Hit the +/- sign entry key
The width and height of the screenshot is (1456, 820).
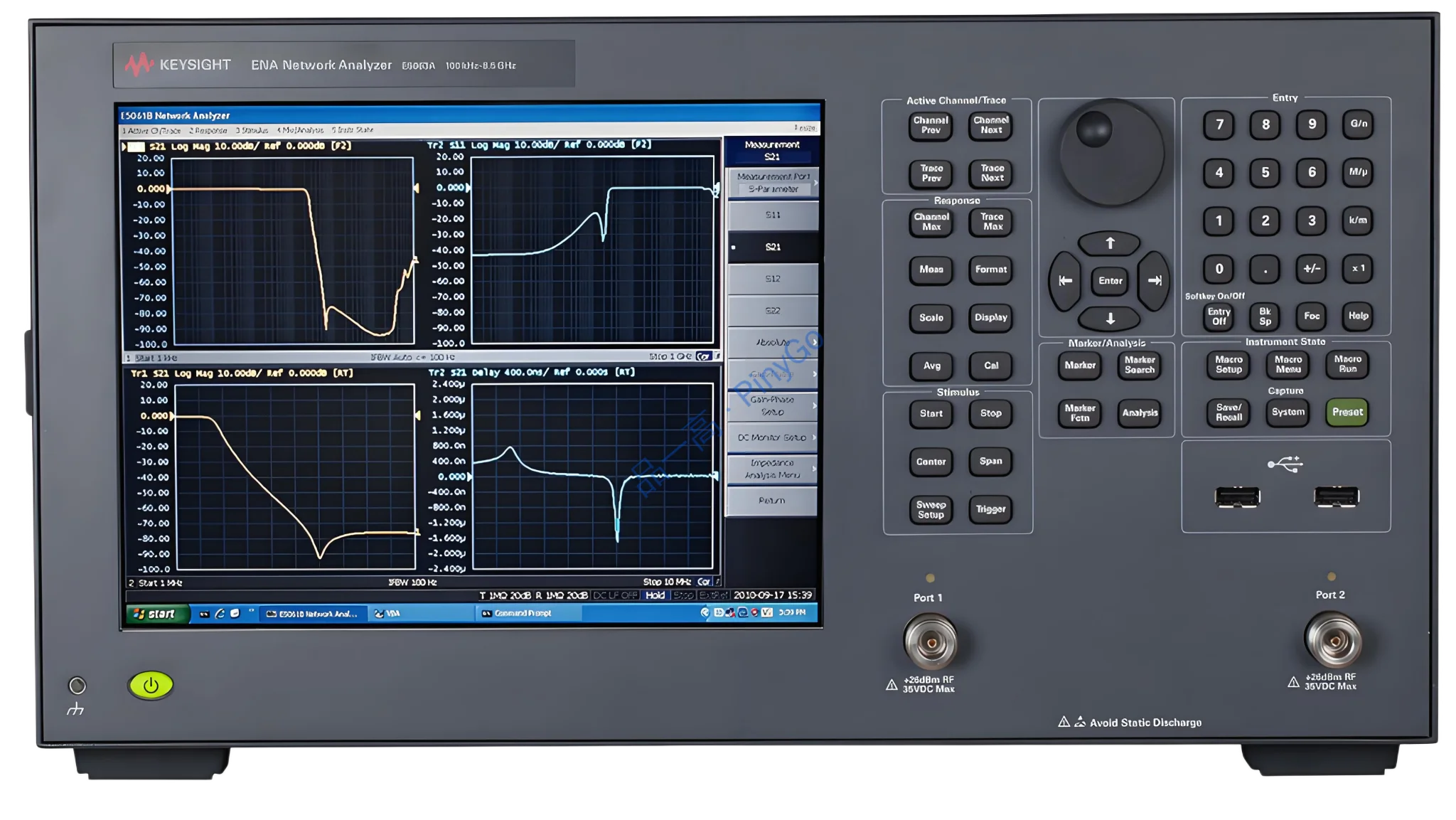pos(1312,269)
